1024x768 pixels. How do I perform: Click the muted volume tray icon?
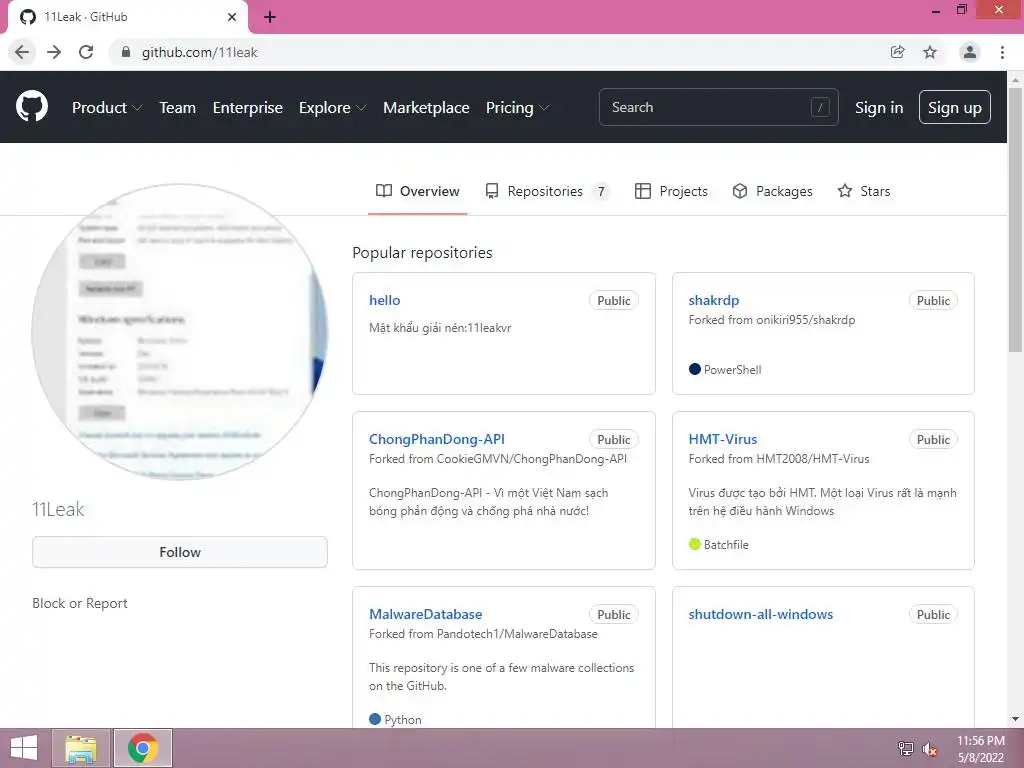pyautogui.click(x=930, y=749)
